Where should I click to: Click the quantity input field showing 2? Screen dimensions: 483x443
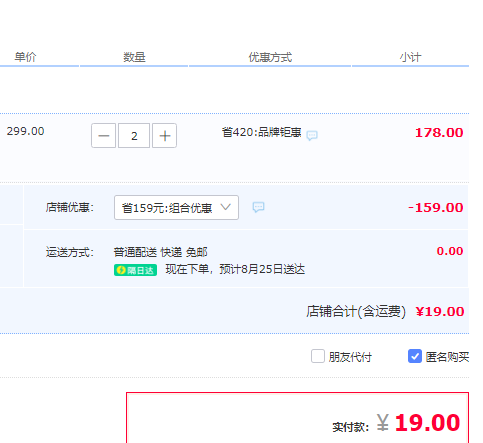click(x=134, y=136)
